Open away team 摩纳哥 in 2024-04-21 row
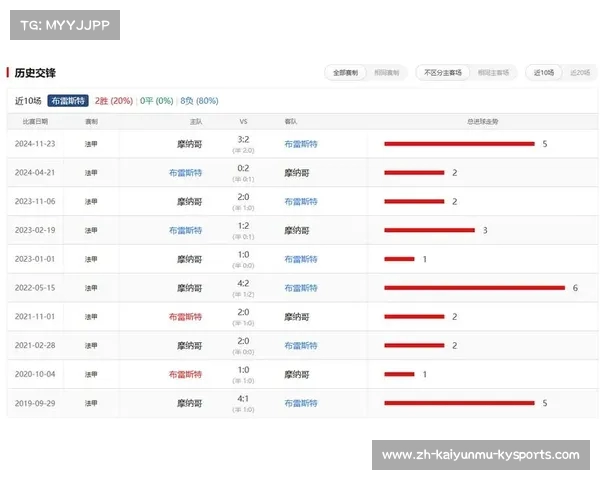 tap(297, 173)
